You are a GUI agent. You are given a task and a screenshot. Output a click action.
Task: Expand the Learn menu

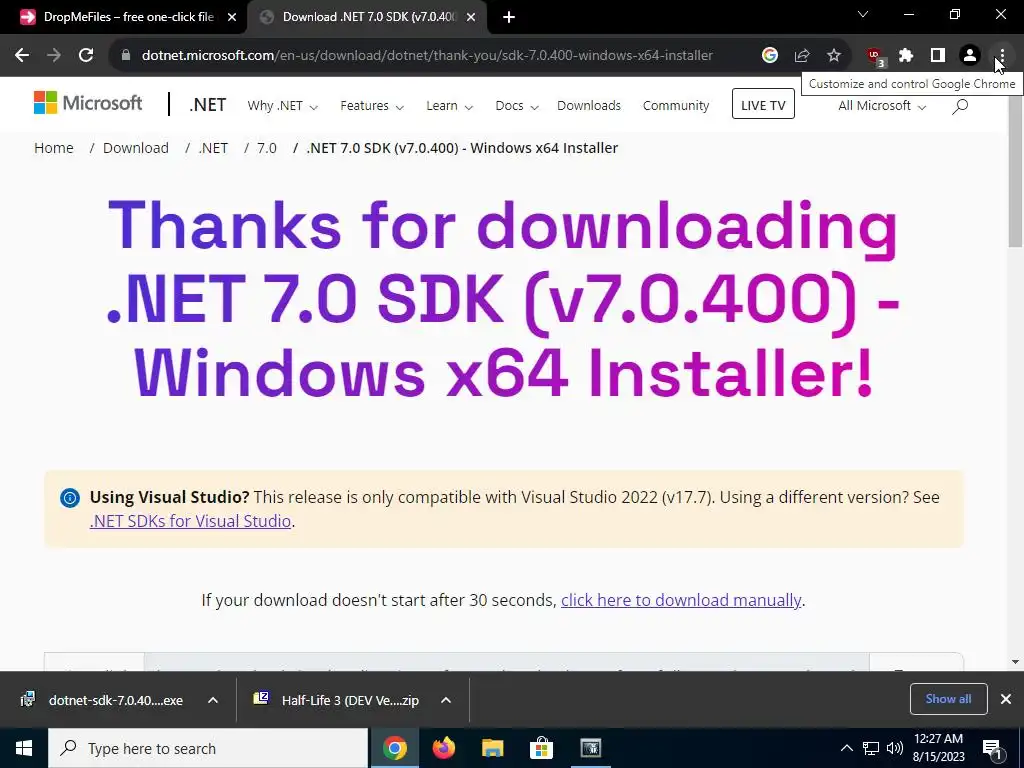click(x=449, y=106)
